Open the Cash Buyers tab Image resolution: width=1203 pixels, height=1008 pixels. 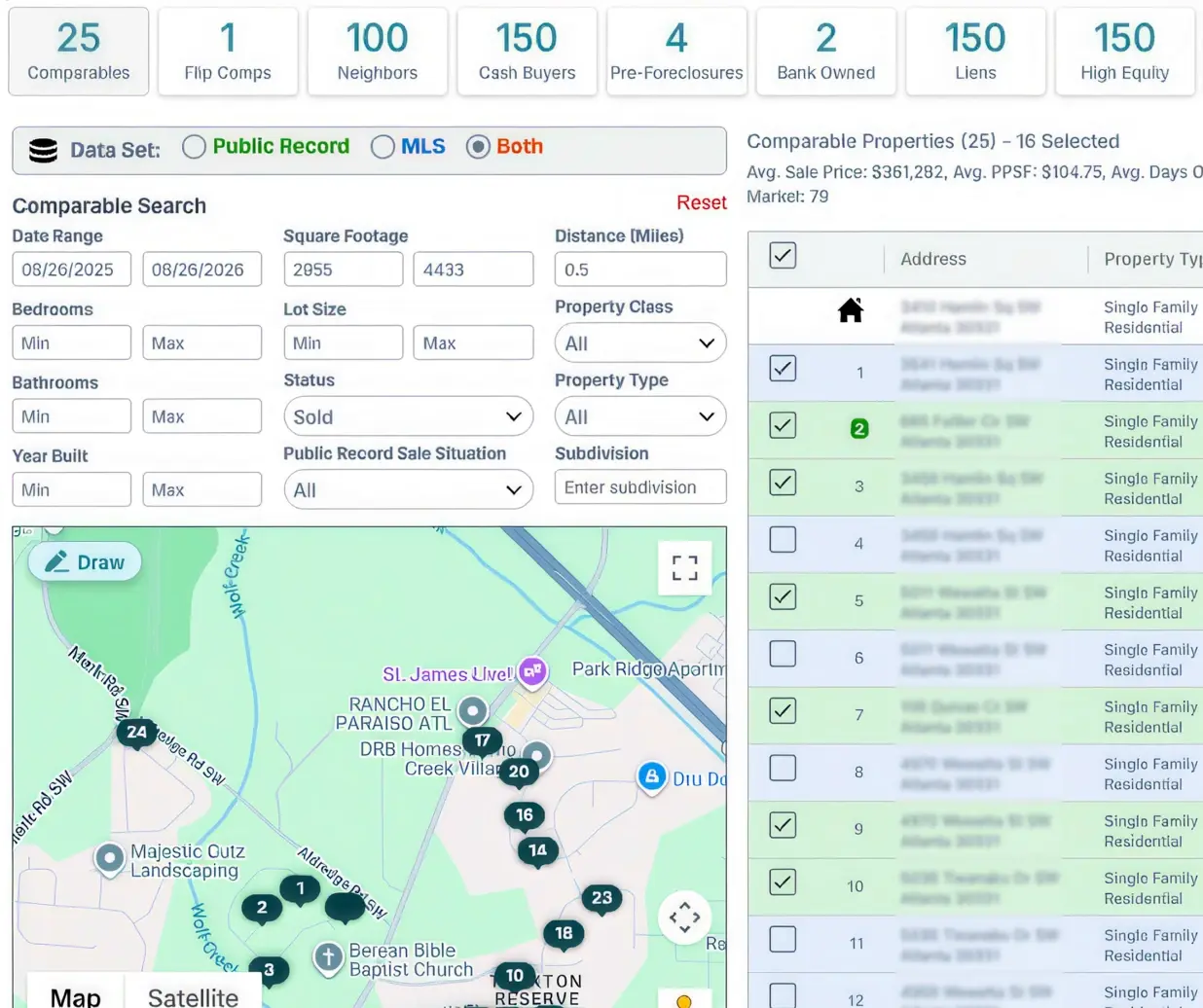[527, 52]
